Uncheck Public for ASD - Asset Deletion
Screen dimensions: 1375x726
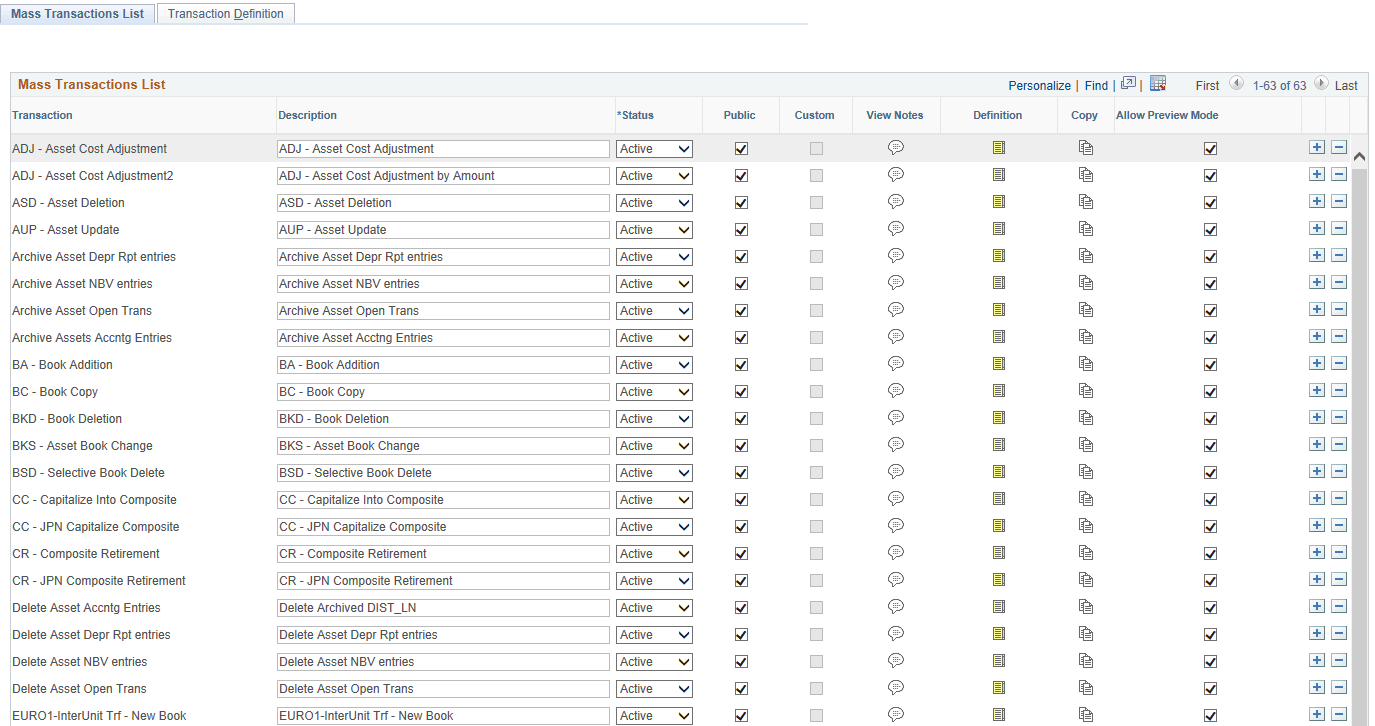click(741, 201)
